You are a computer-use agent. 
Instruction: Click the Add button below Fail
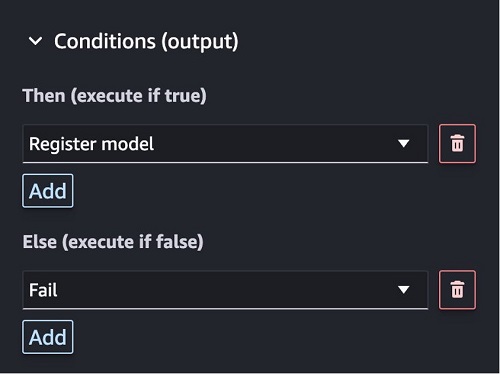48,337
